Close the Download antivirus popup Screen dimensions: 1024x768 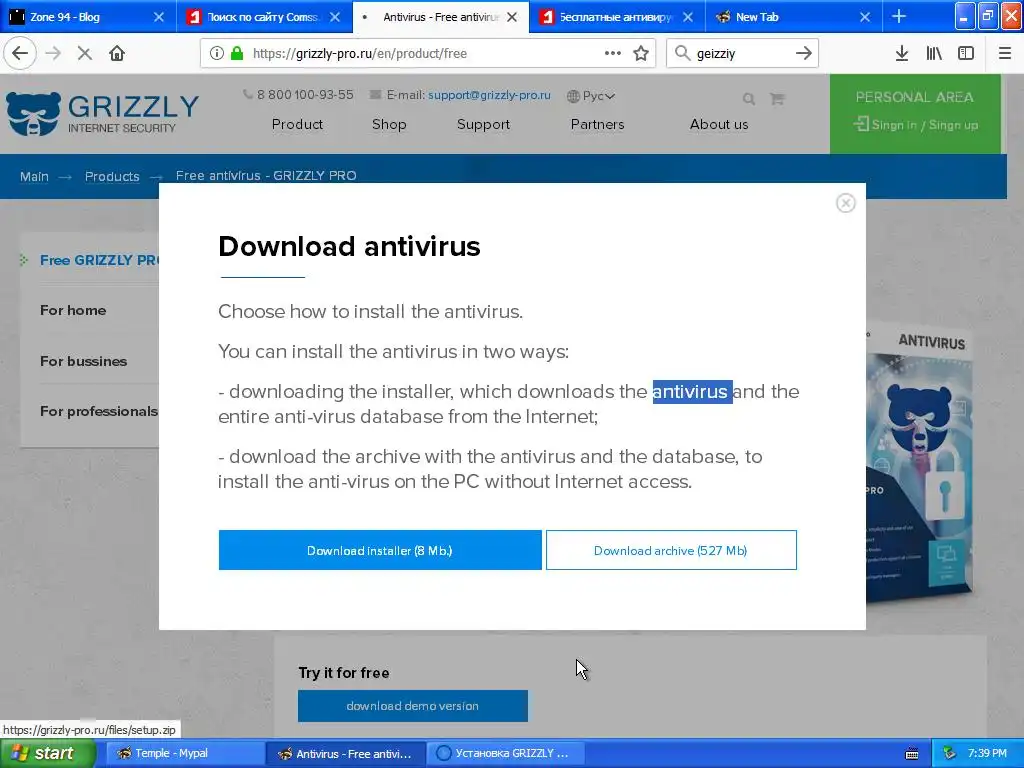(846, 203)
